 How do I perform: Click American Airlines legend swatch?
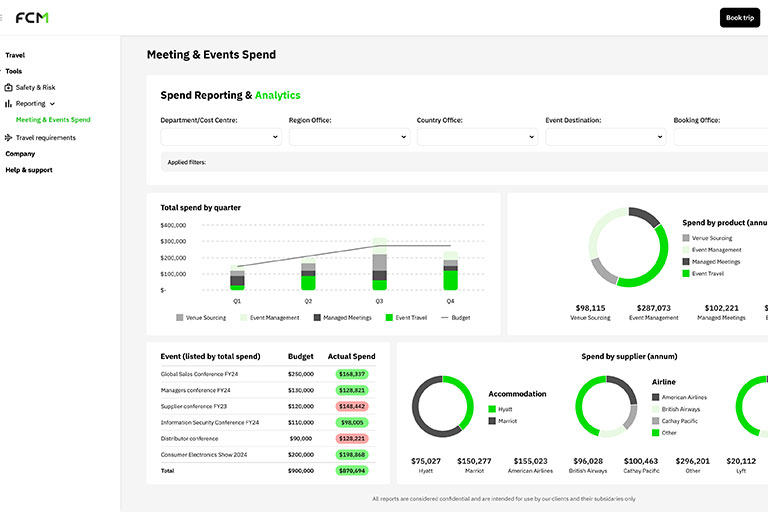(655, 397)
